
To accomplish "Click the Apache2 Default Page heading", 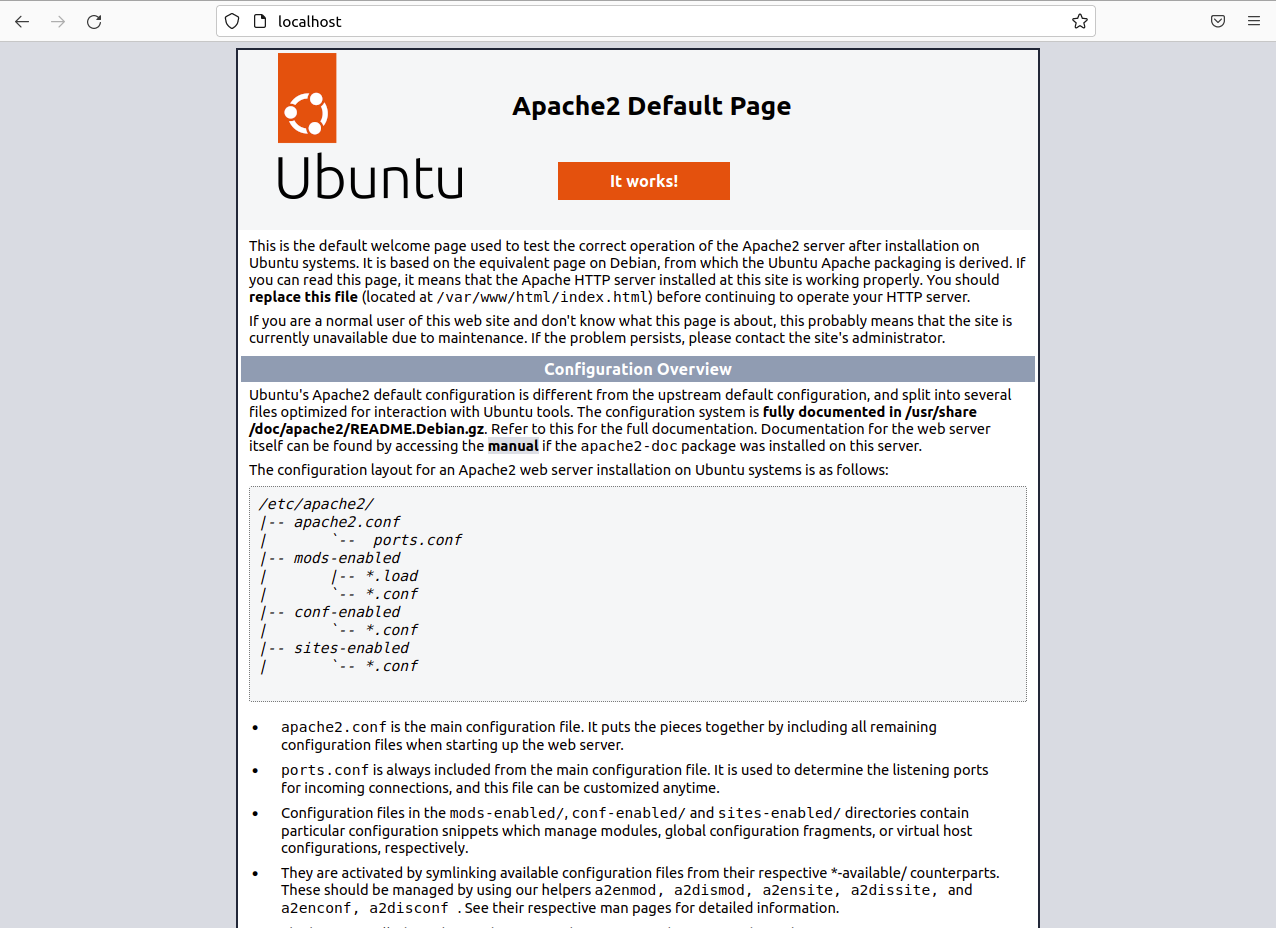I will (652, 106).
